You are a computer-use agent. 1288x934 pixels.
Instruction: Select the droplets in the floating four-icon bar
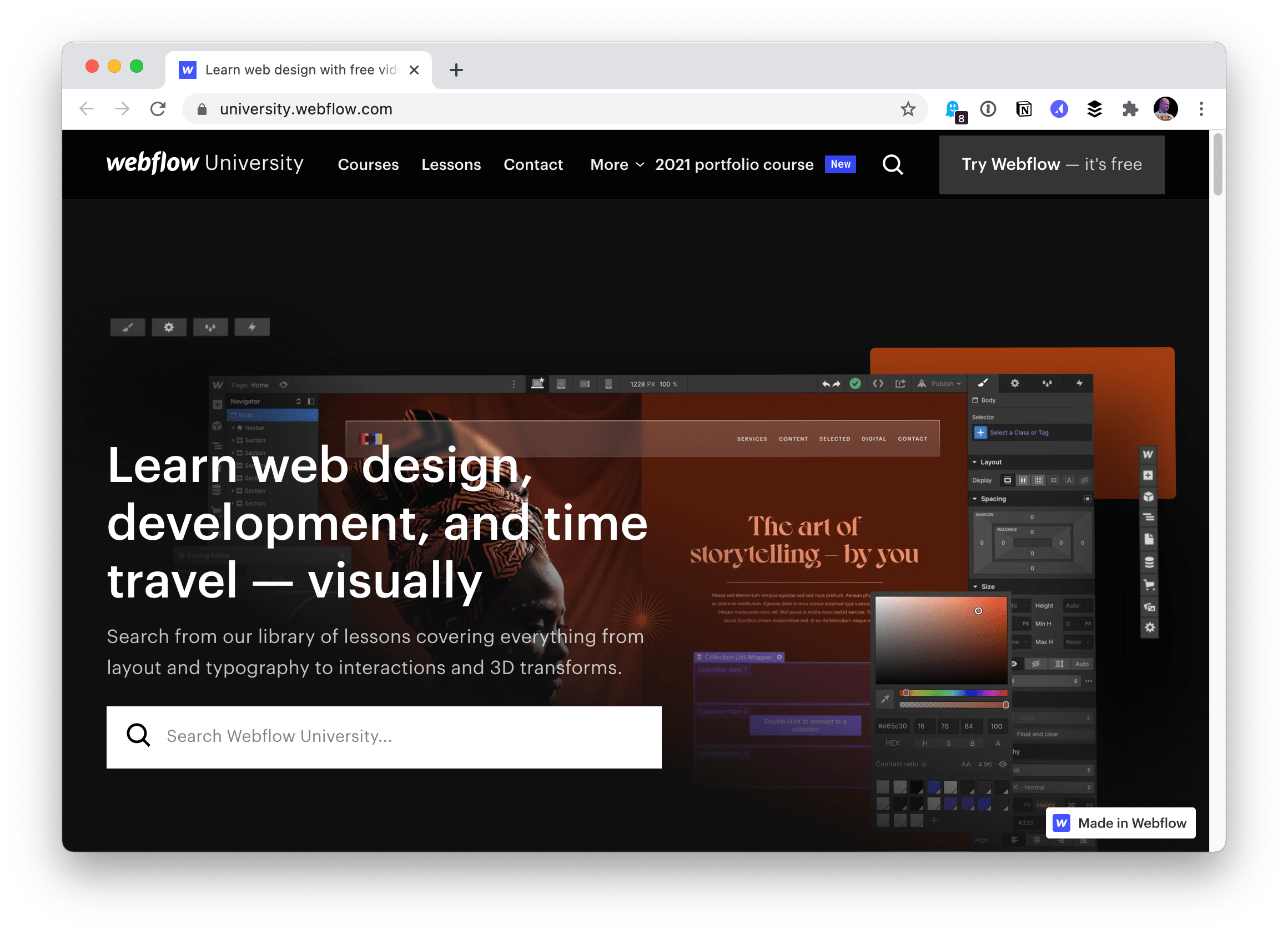(x=210, y=327)
